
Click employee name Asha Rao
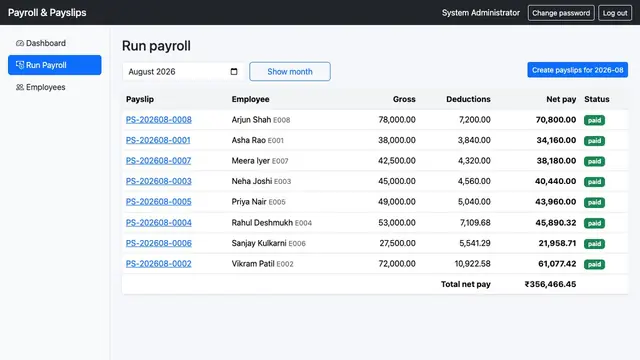249,140
